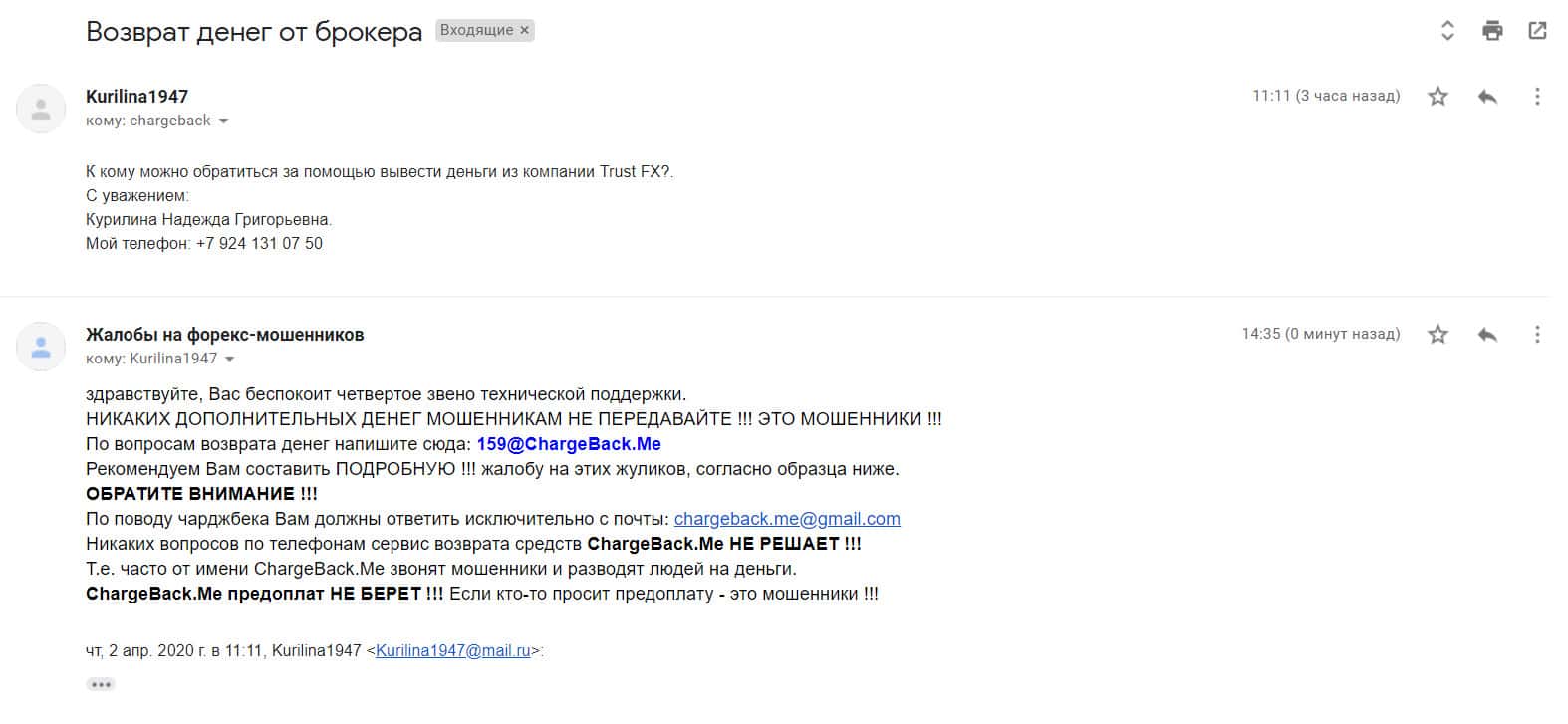The height and width of the screenshot is (724, 1568).
Task: Select sender name Жалобы на форекс-мошенников
Action: click(225, 334)
